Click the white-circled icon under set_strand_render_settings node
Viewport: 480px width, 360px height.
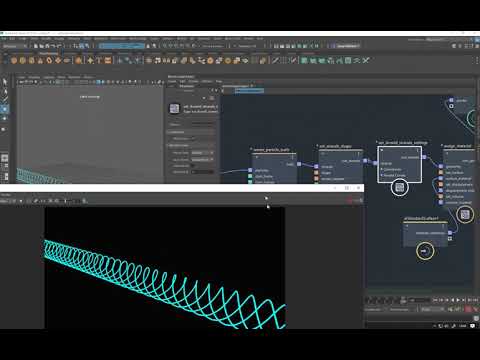[399, 187]
